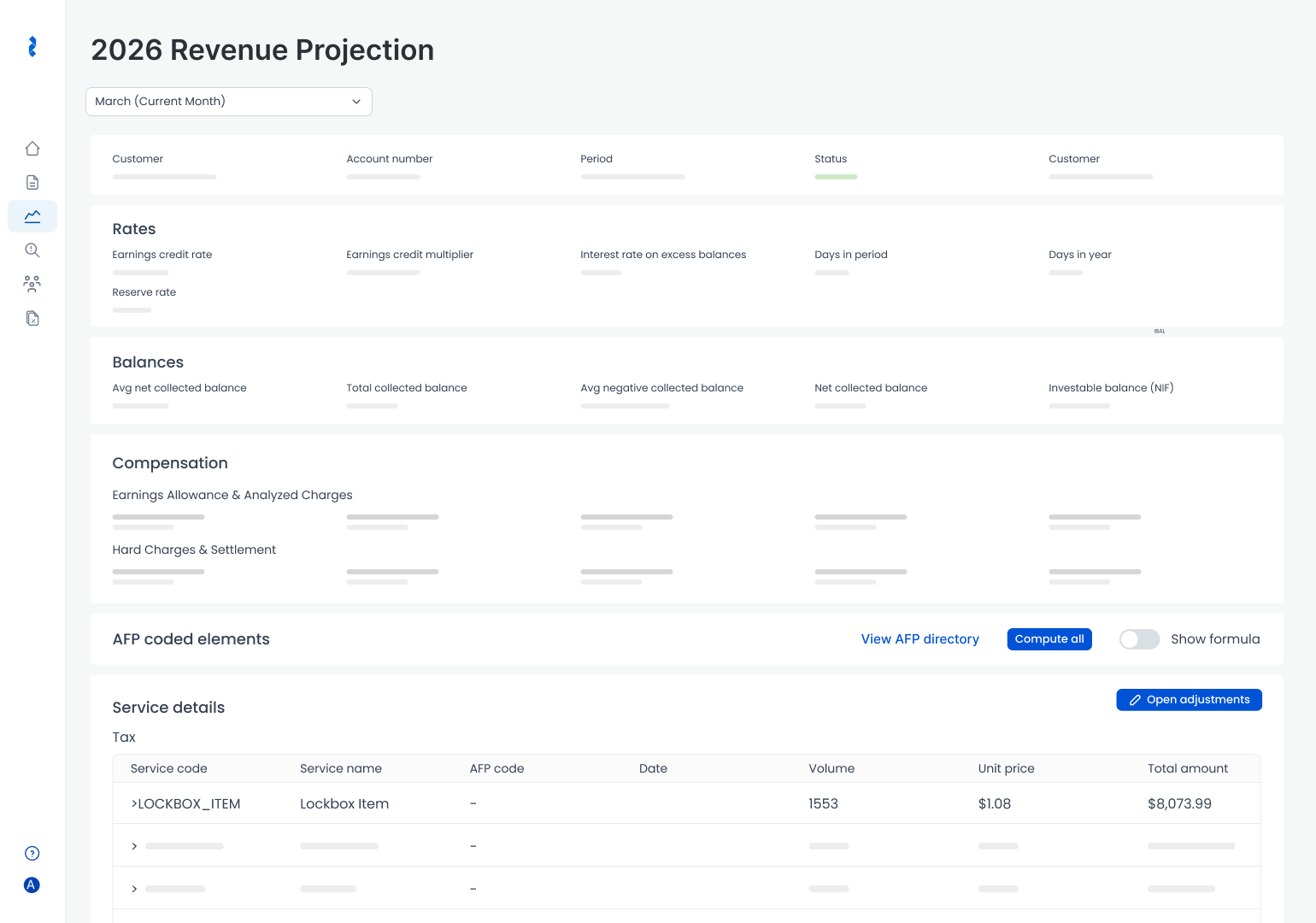Click the View AFP directory link
The width and height of the screenshot is (1316, 923).
[919, 639]
